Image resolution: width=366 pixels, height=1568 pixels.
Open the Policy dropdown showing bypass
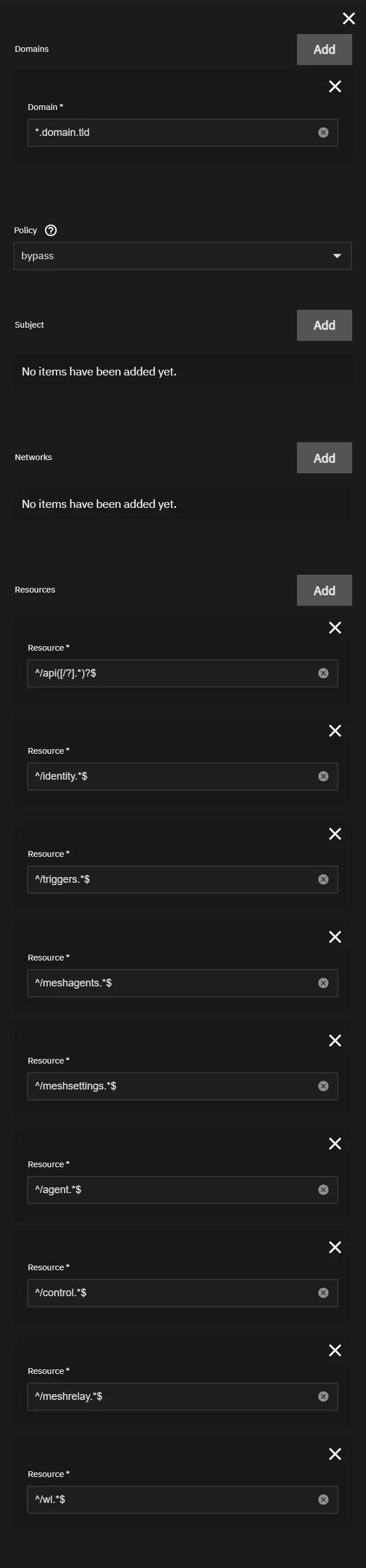(x=182, y=256)
